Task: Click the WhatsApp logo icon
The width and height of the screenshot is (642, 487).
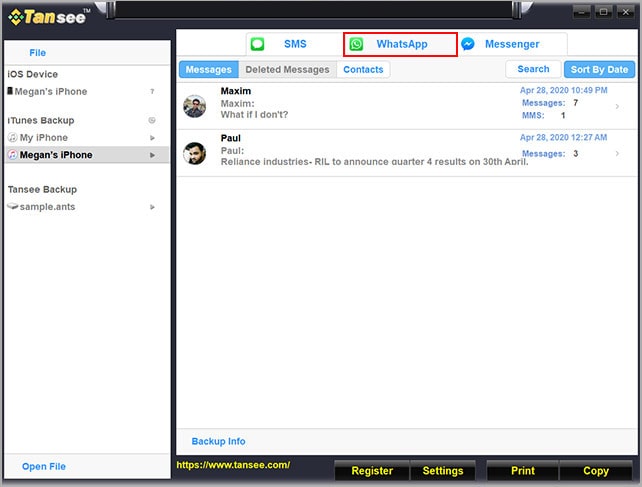Action: coord(357,44)
